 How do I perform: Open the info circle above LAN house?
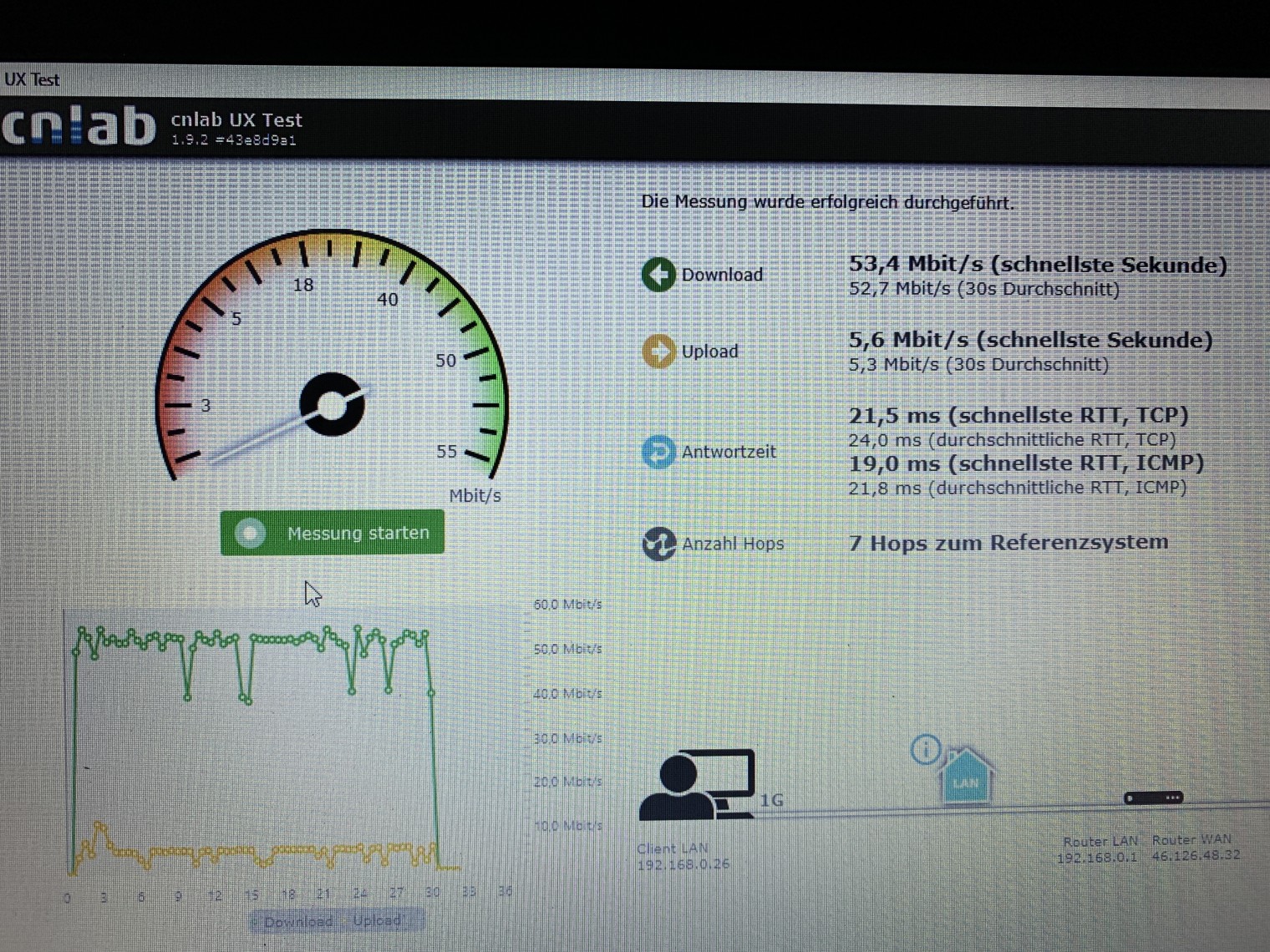(926, 749)
